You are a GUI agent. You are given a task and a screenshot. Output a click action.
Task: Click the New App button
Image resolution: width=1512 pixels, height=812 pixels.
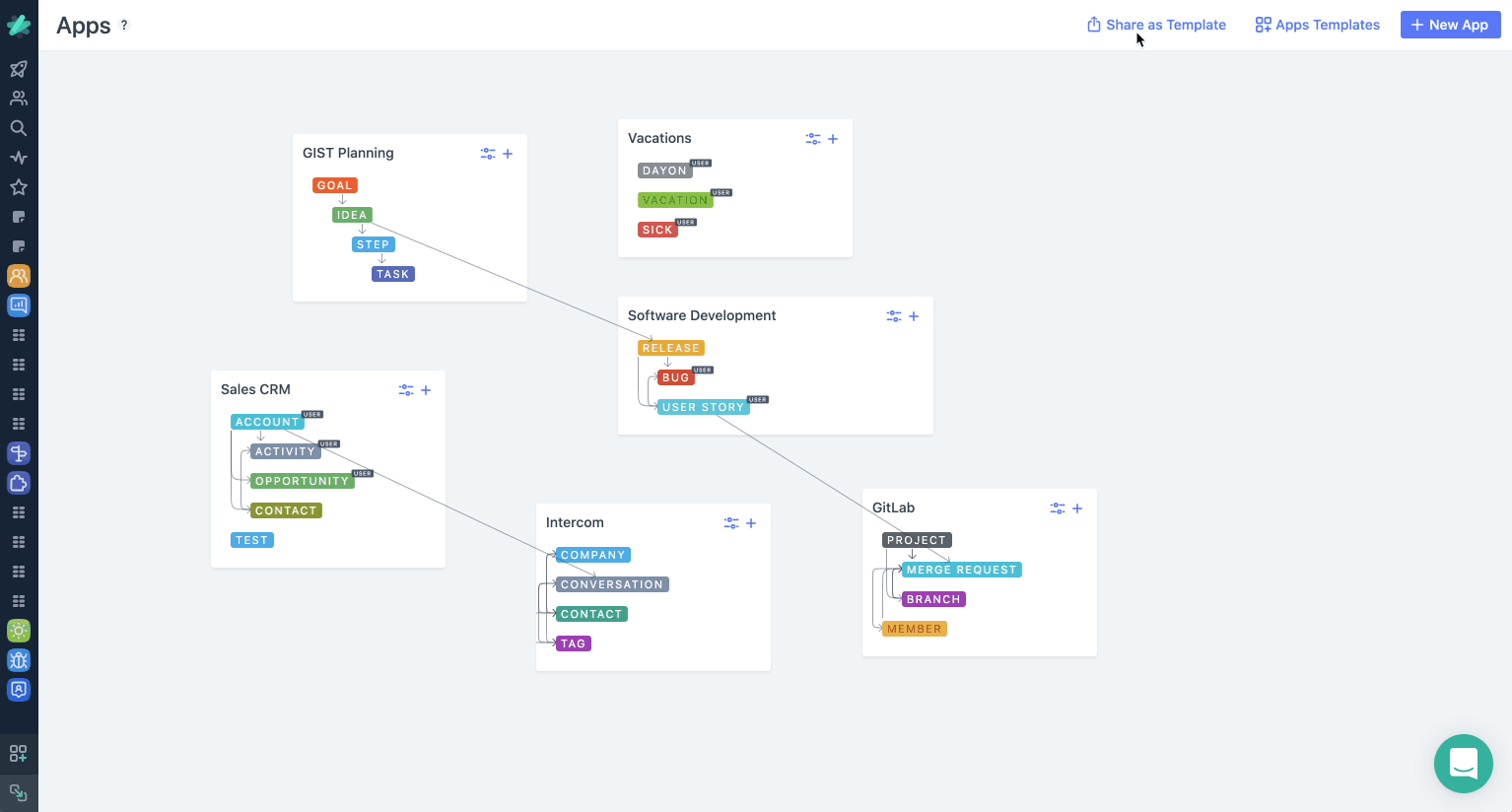pyautogui.click(x=1450, y=25)
